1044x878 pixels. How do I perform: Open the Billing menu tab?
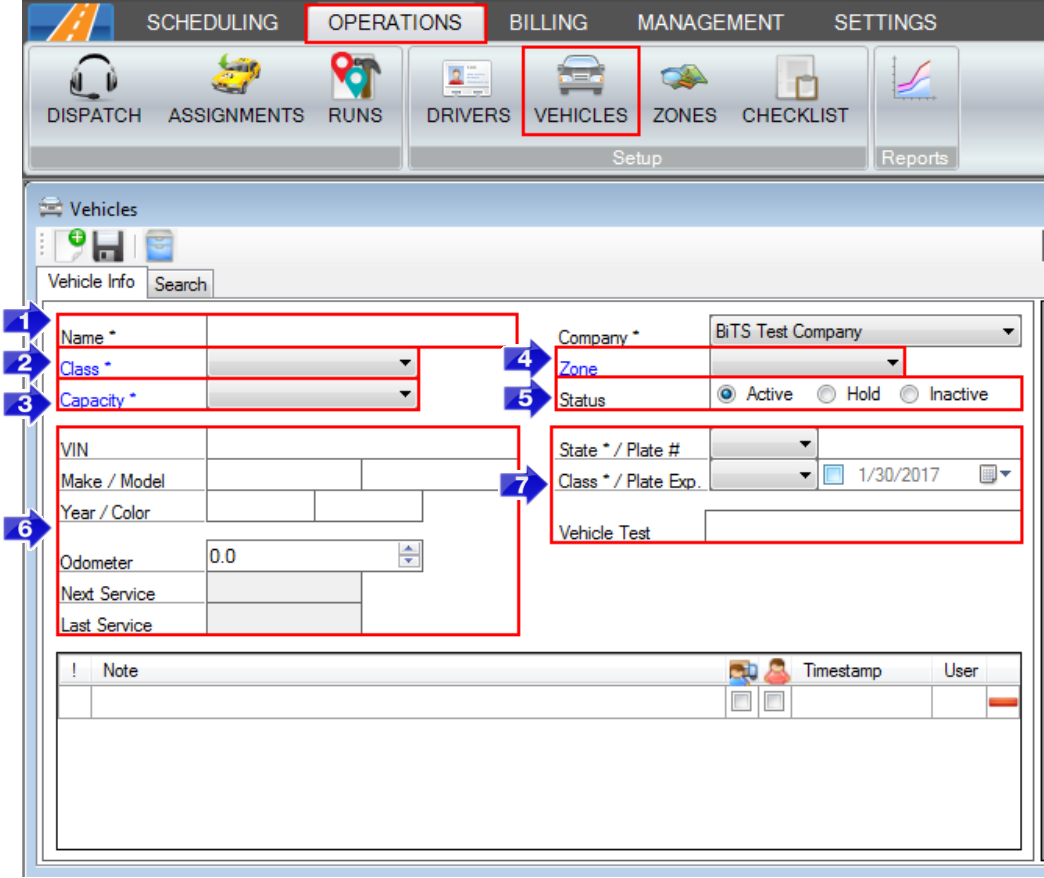coord(548,22)
